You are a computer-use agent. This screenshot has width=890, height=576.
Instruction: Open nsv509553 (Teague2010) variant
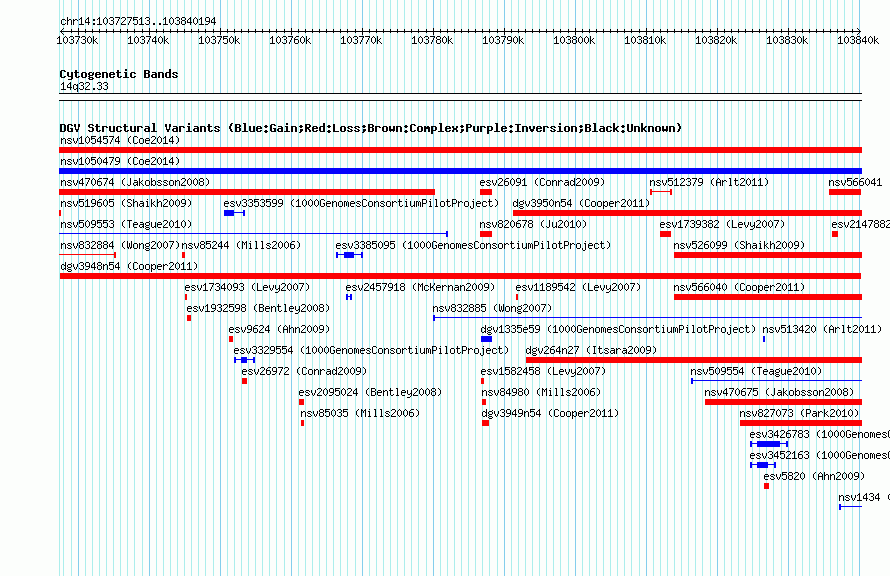[126, 224]
